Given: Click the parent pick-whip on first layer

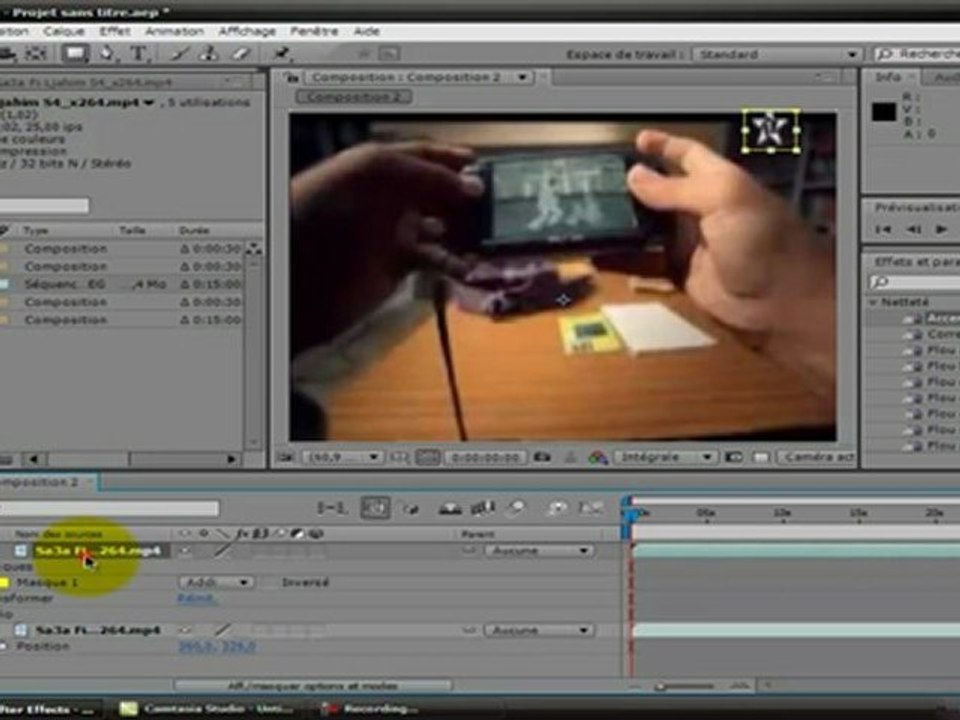Looking at the screenshot, I should coord(470,550).
